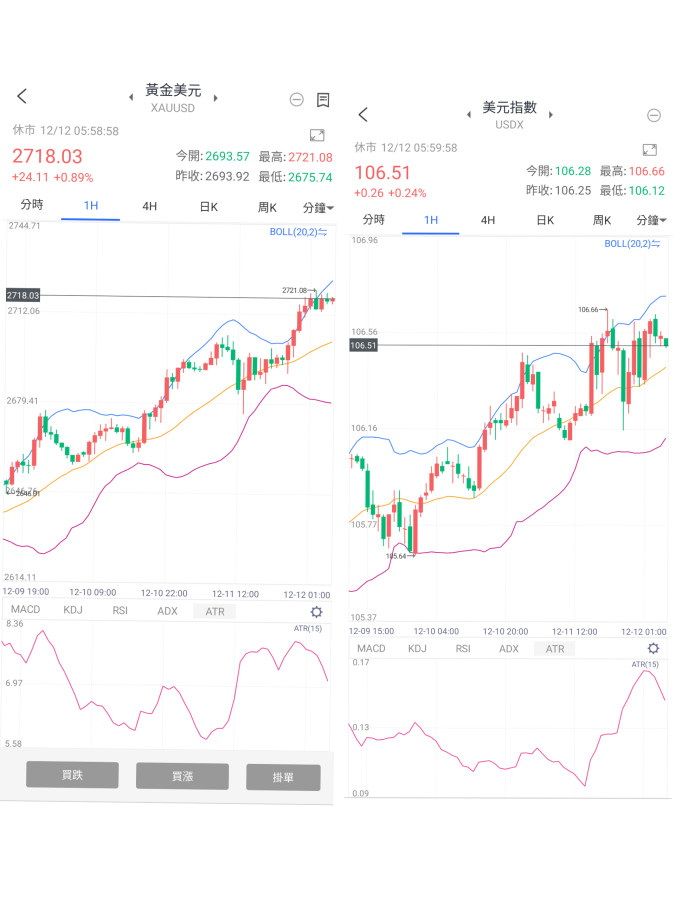Open indicator settings gear under the USDX chart

(654, 649)
